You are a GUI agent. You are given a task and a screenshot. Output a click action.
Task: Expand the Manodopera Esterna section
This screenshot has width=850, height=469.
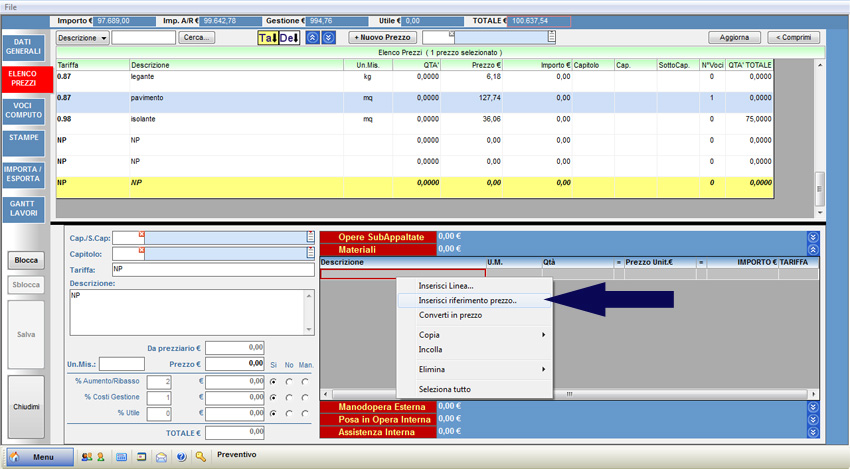[x=812, y=407]
